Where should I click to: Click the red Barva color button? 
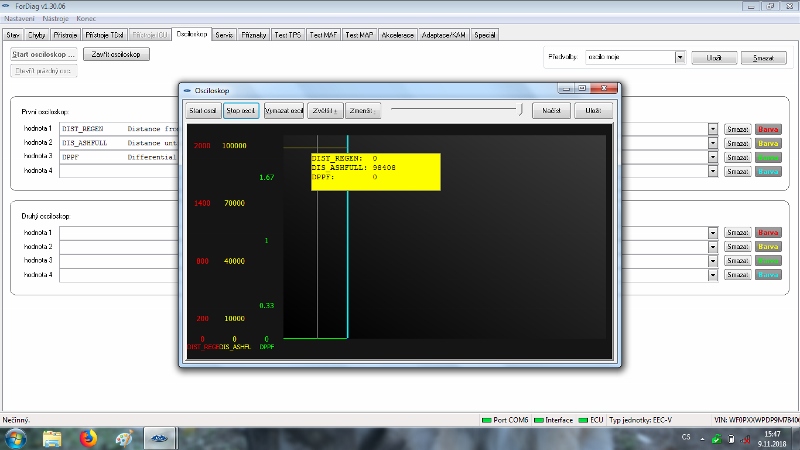tap(768, 129)
